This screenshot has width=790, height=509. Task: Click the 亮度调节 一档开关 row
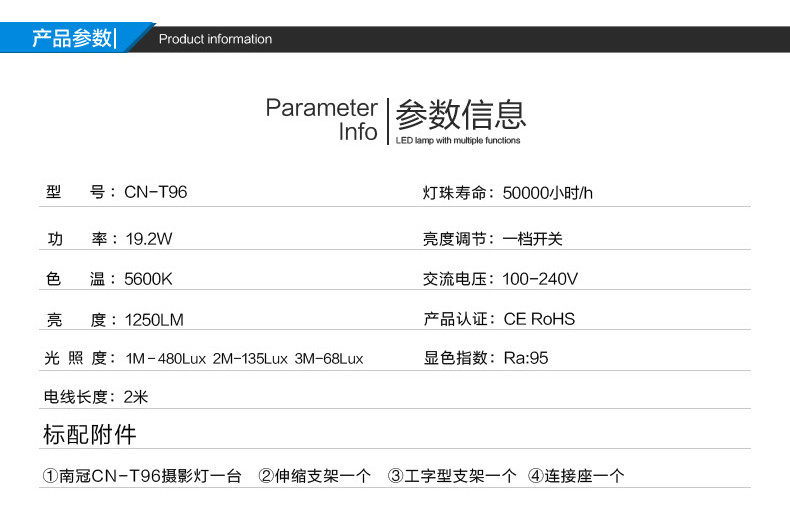[492, 239]
